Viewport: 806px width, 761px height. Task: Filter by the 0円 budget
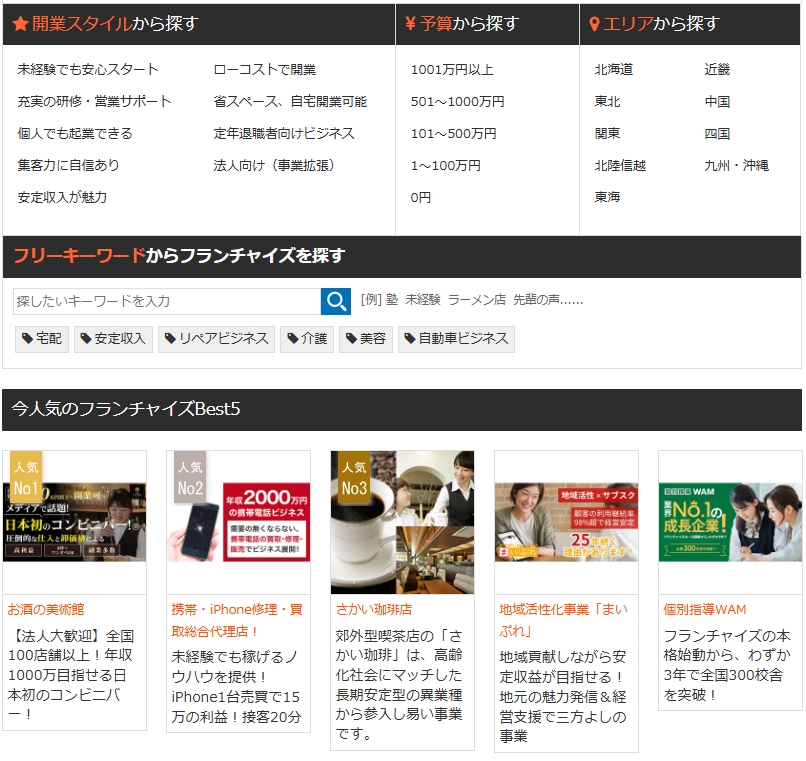[421, 197]
